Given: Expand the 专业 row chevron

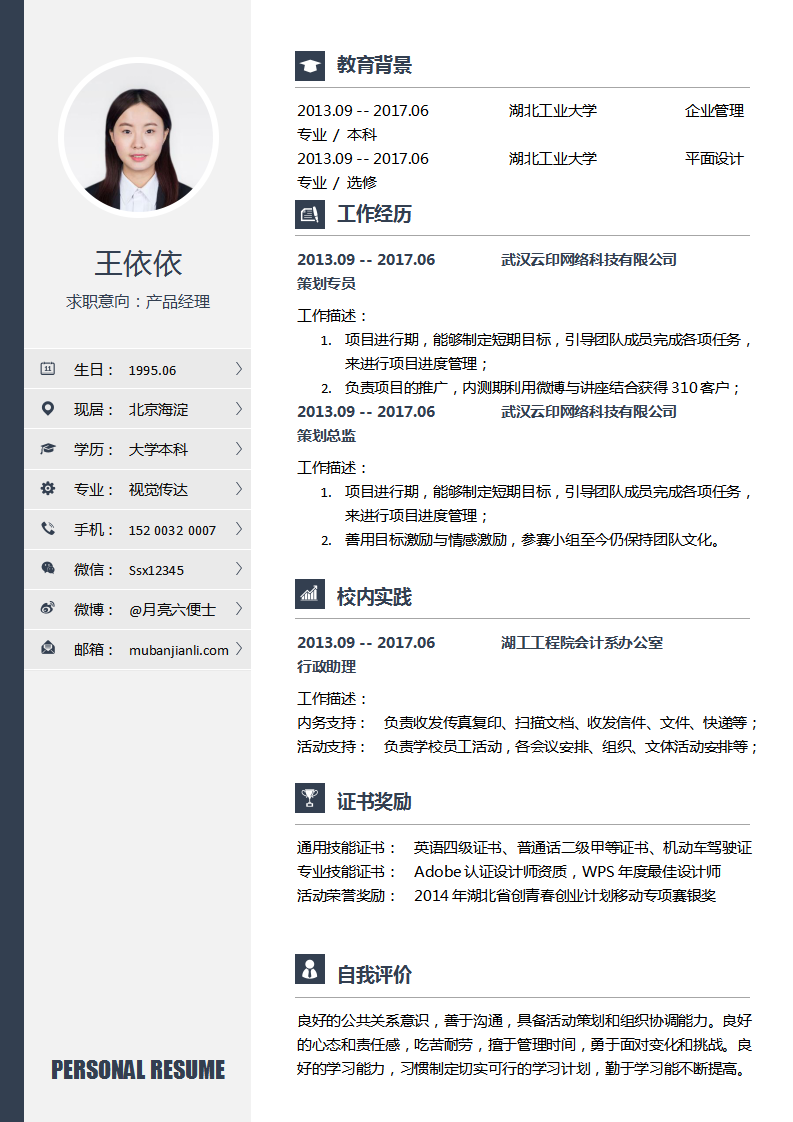Looking at the screenshot, I should click(238, 489).
